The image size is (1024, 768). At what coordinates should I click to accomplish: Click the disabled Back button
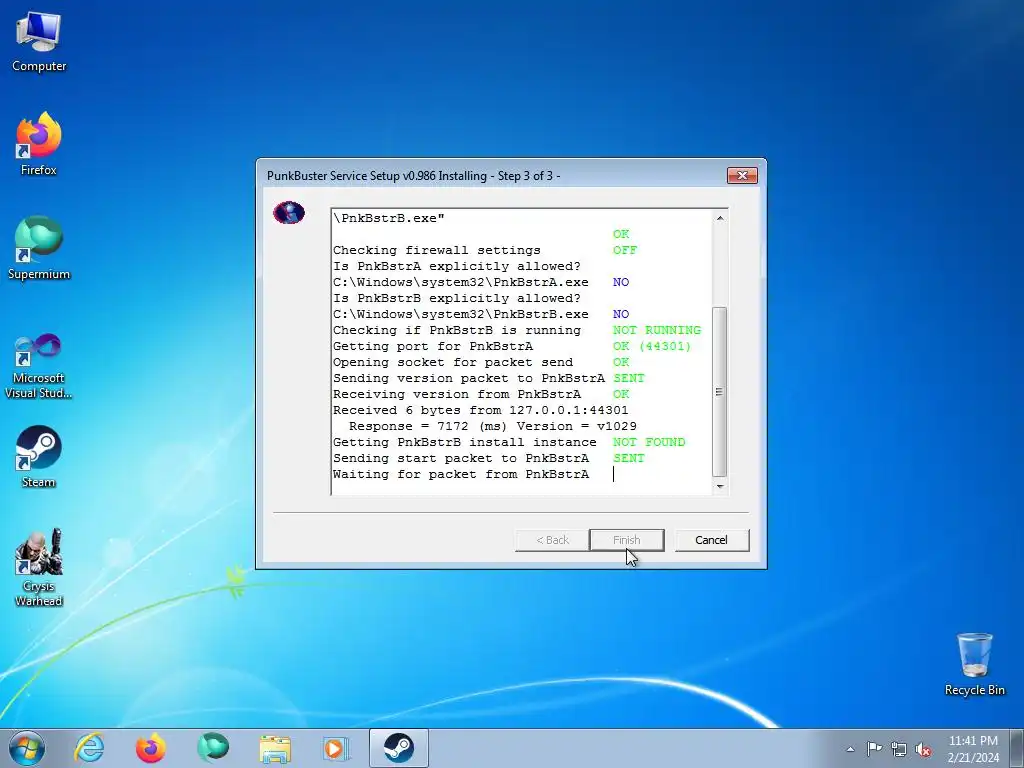click(552, 540)
